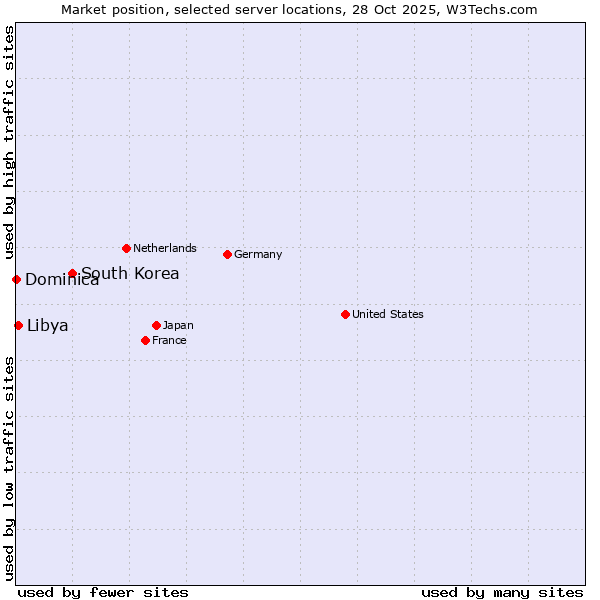Select the South Korea text label

click(x=130, y=273)
